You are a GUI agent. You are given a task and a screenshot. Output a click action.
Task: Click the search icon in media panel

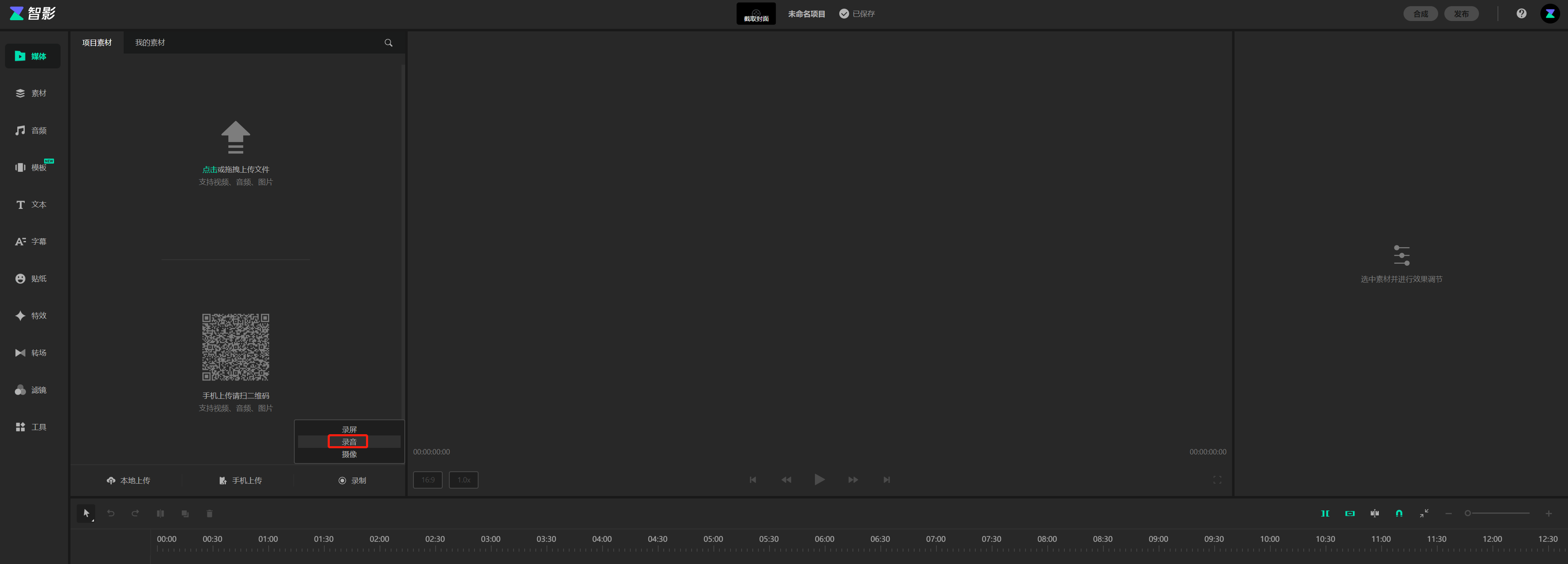(388, 42)
